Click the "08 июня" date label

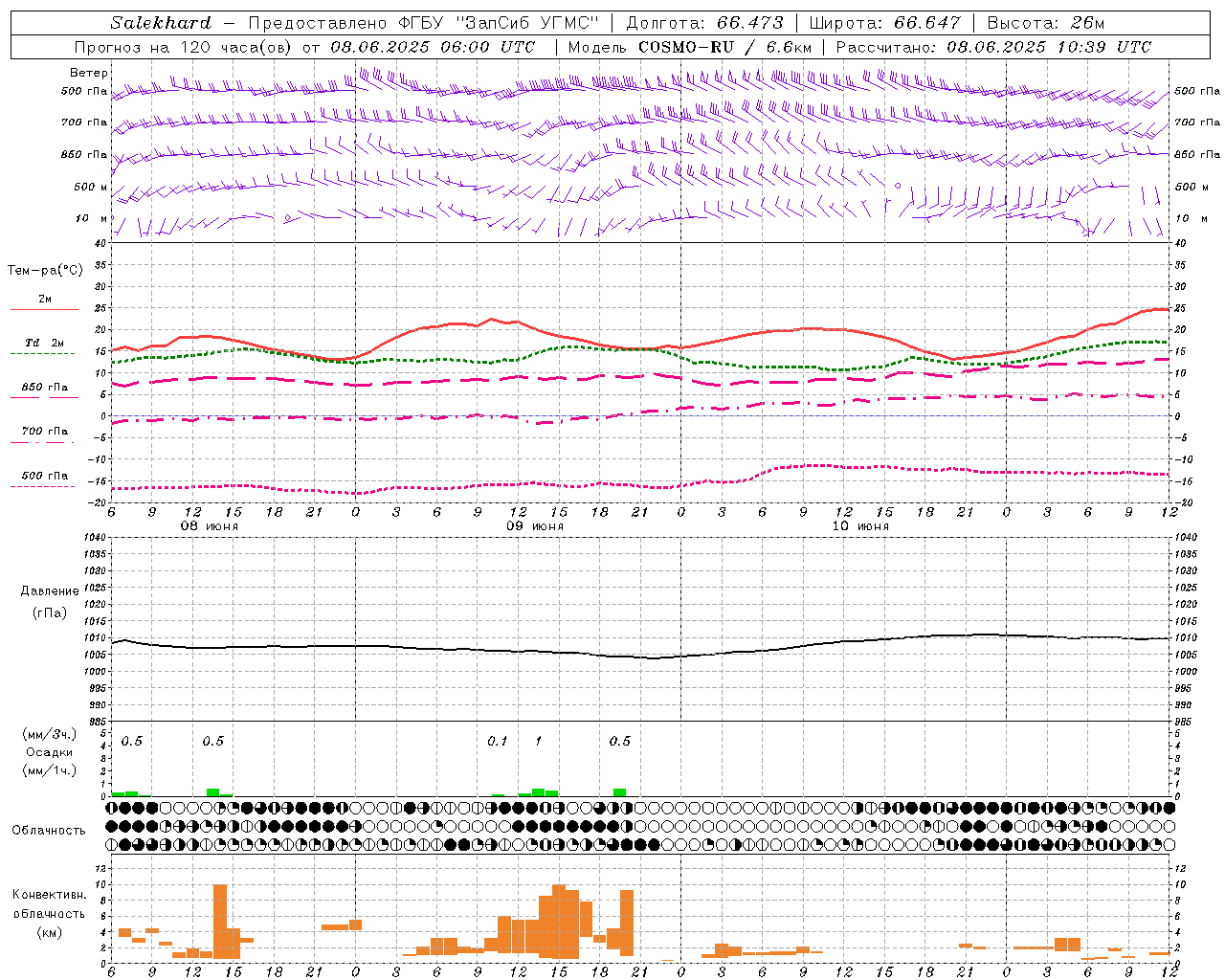pyautogui.click(x=210, y=526)
